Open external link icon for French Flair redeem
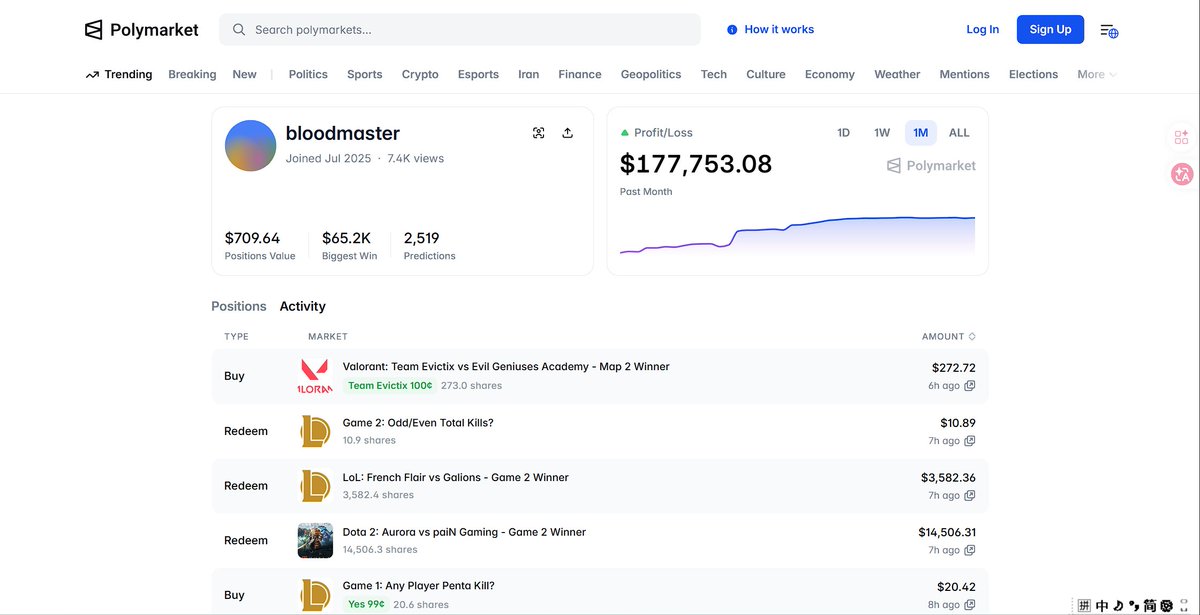Image resolution: width=1200 pixels, height=615 pixels. pyautogui.click(x=970, y=496)
